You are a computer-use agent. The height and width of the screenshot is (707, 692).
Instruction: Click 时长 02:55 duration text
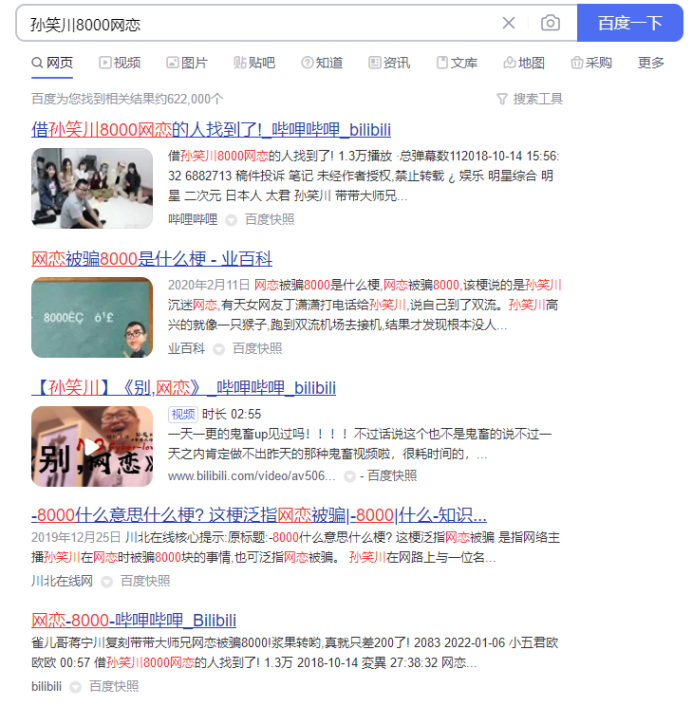231,414
